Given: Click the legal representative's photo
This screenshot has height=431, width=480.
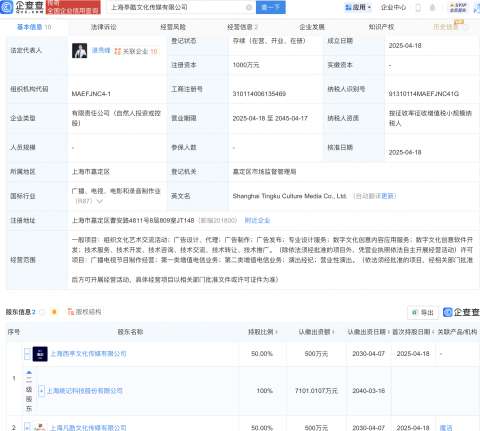Looking at the screenshot, I should coord(79,51).
